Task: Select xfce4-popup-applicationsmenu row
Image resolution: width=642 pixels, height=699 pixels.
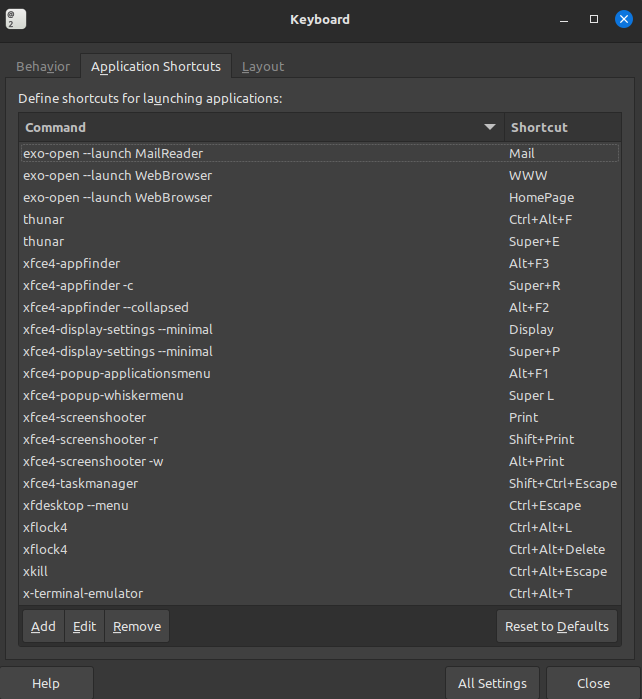Action: [320, 373]
